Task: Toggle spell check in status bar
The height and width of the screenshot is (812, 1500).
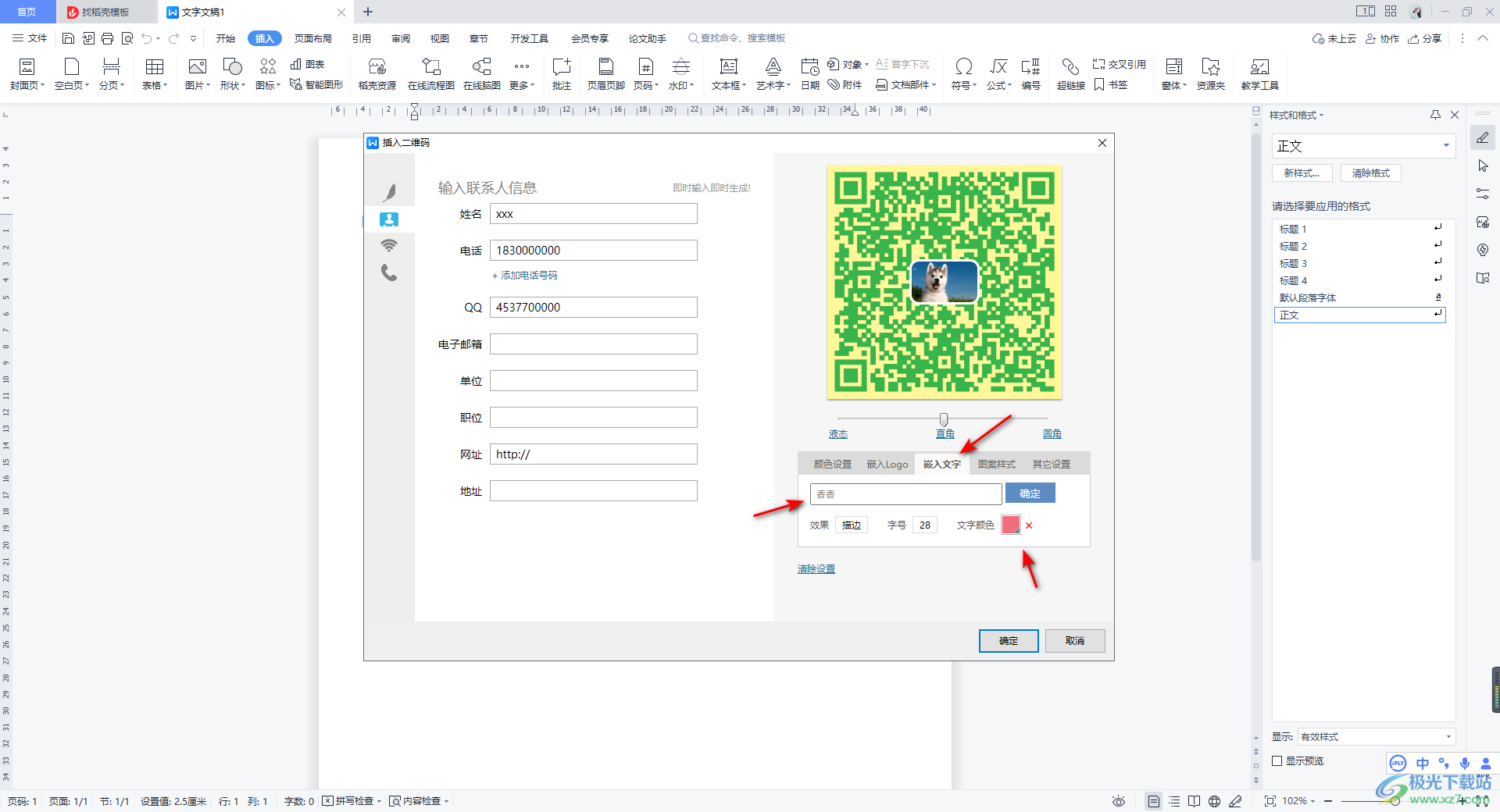Action: (x=352, y=801)
